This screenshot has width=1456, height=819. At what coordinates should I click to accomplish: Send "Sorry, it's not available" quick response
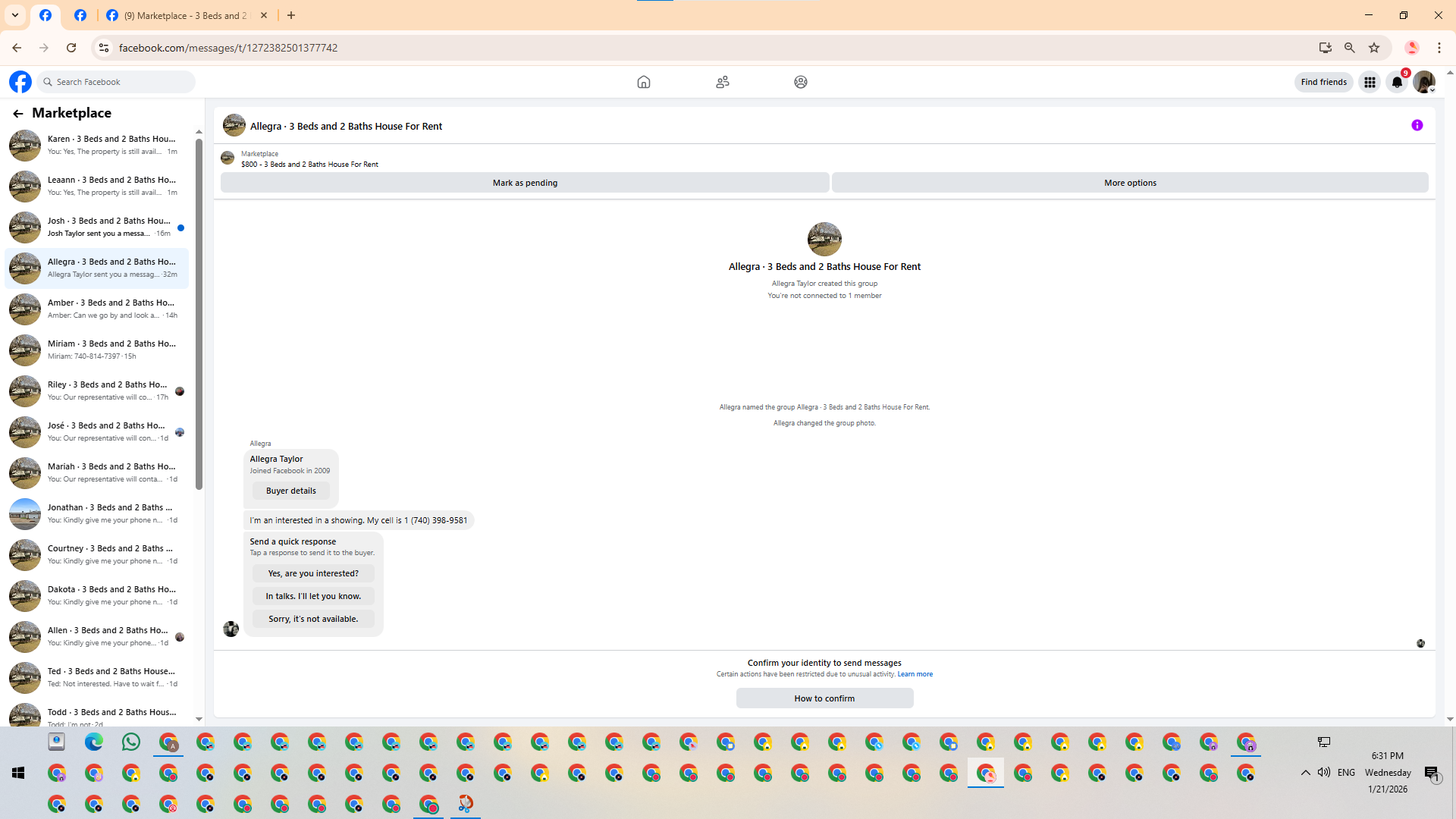313,619
